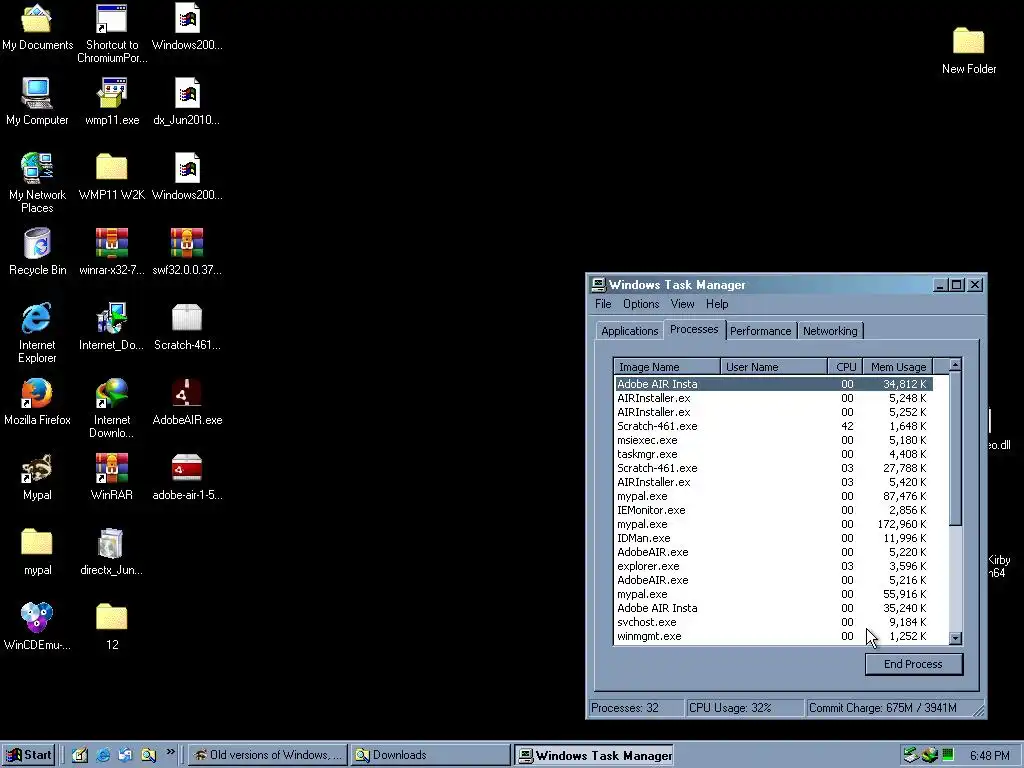Select the directx_Jun... desktop icon

(x=112, y=552)
